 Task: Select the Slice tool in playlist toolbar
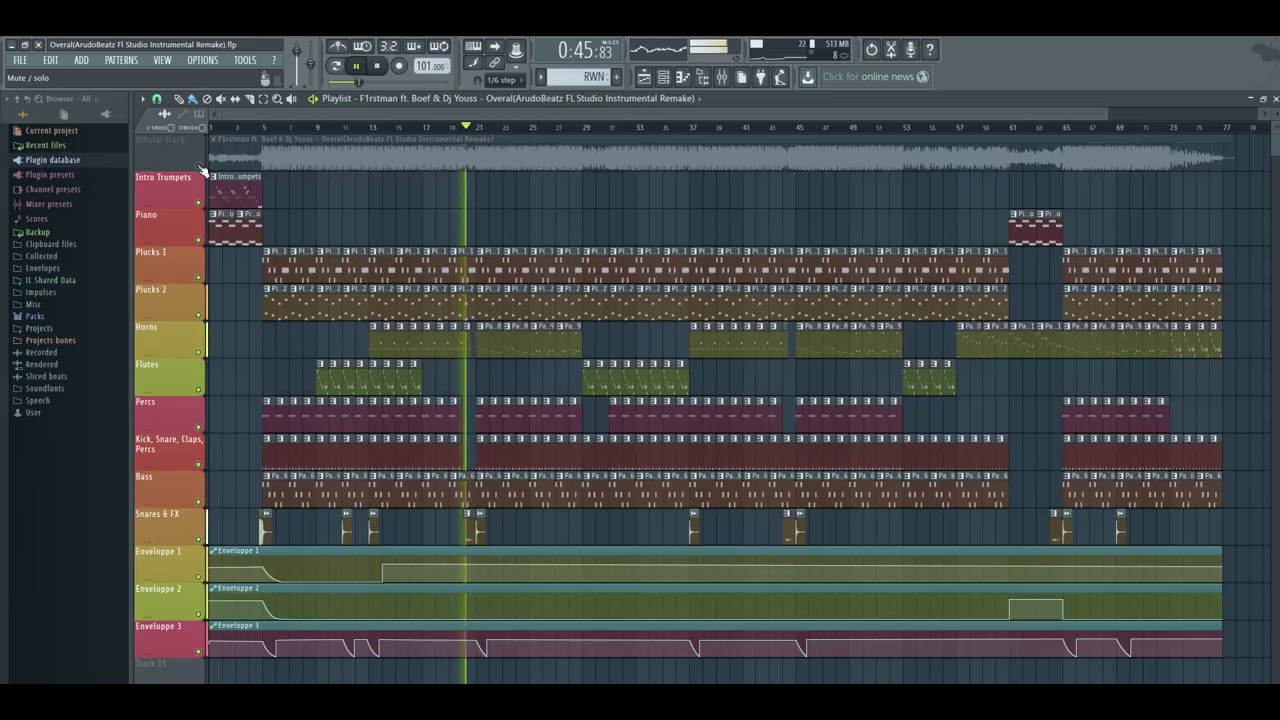pos(249,99)
